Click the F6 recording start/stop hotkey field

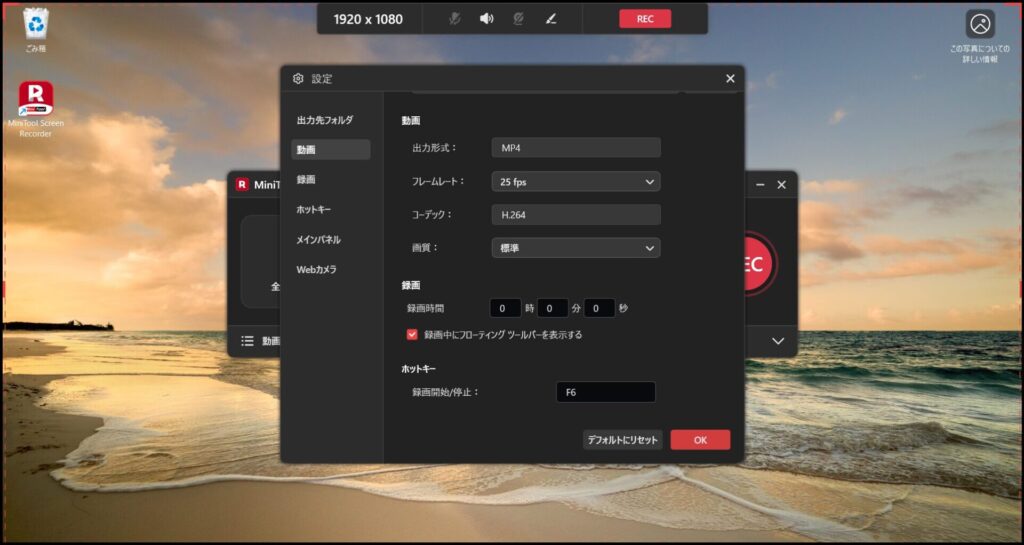pyautogui.click(x=605, y=392)
